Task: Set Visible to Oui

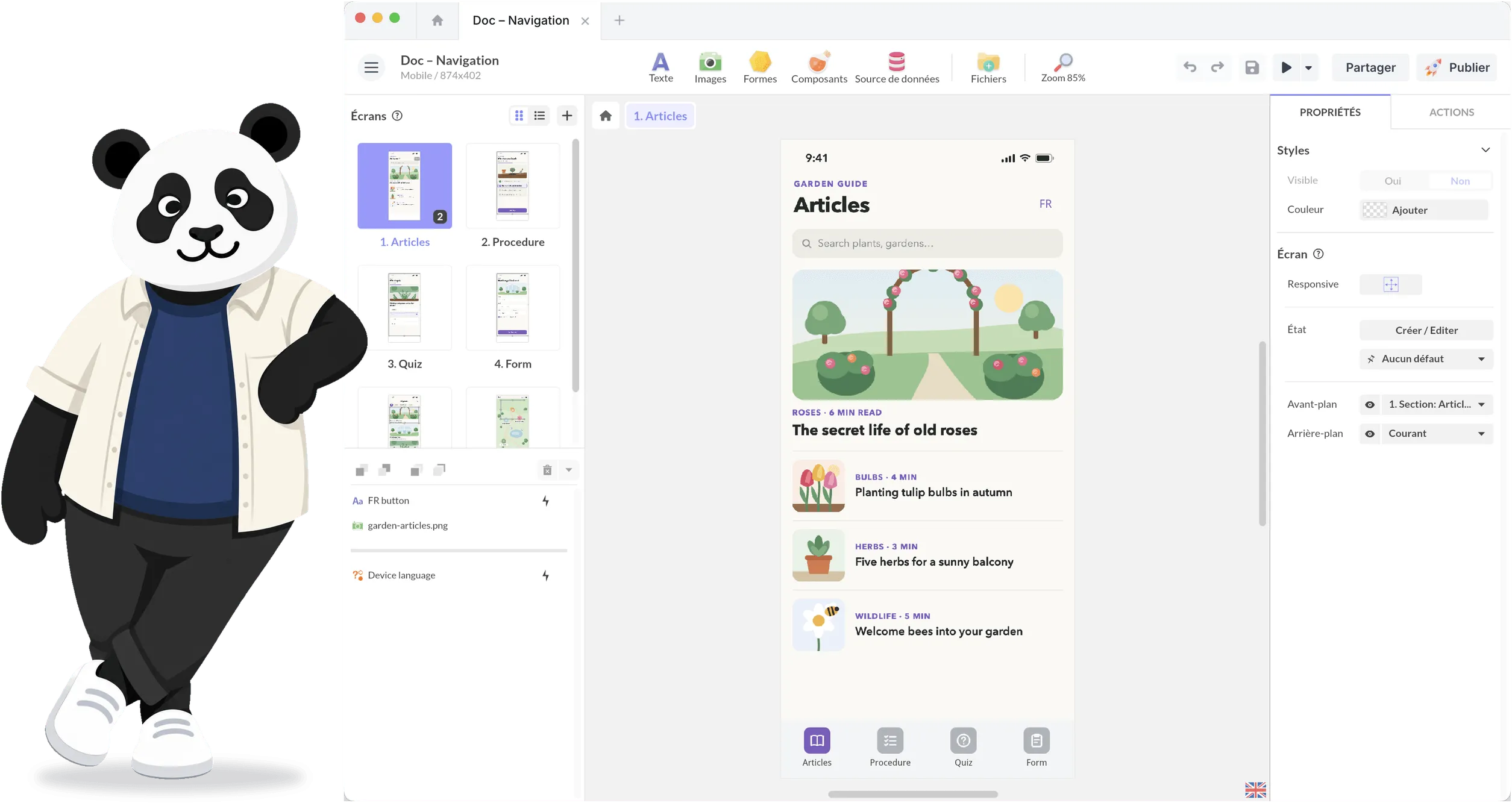Action: click(1391, 181)
